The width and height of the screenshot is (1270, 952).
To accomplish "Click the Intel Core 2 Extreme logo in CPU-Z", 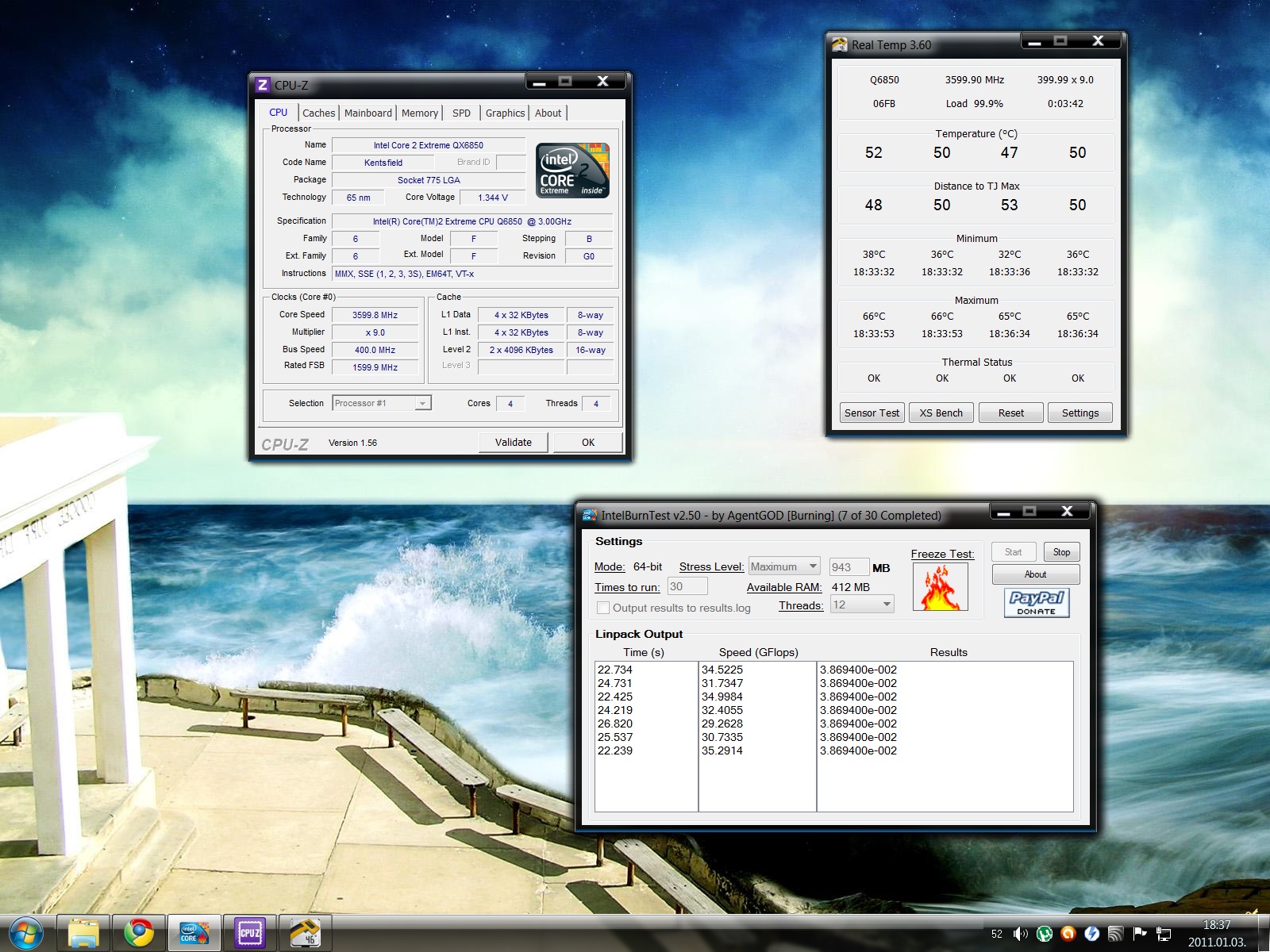I will point(572,170).
